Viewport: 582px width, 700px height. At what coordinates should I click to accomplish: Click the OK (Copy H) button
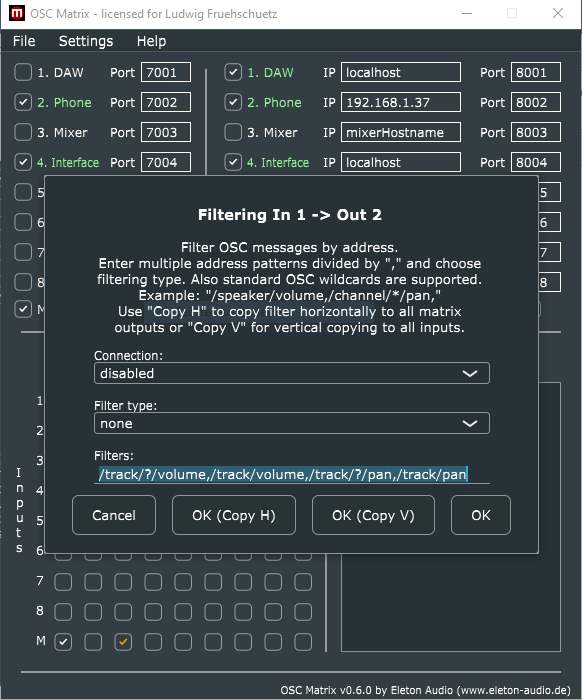[234, 515]
